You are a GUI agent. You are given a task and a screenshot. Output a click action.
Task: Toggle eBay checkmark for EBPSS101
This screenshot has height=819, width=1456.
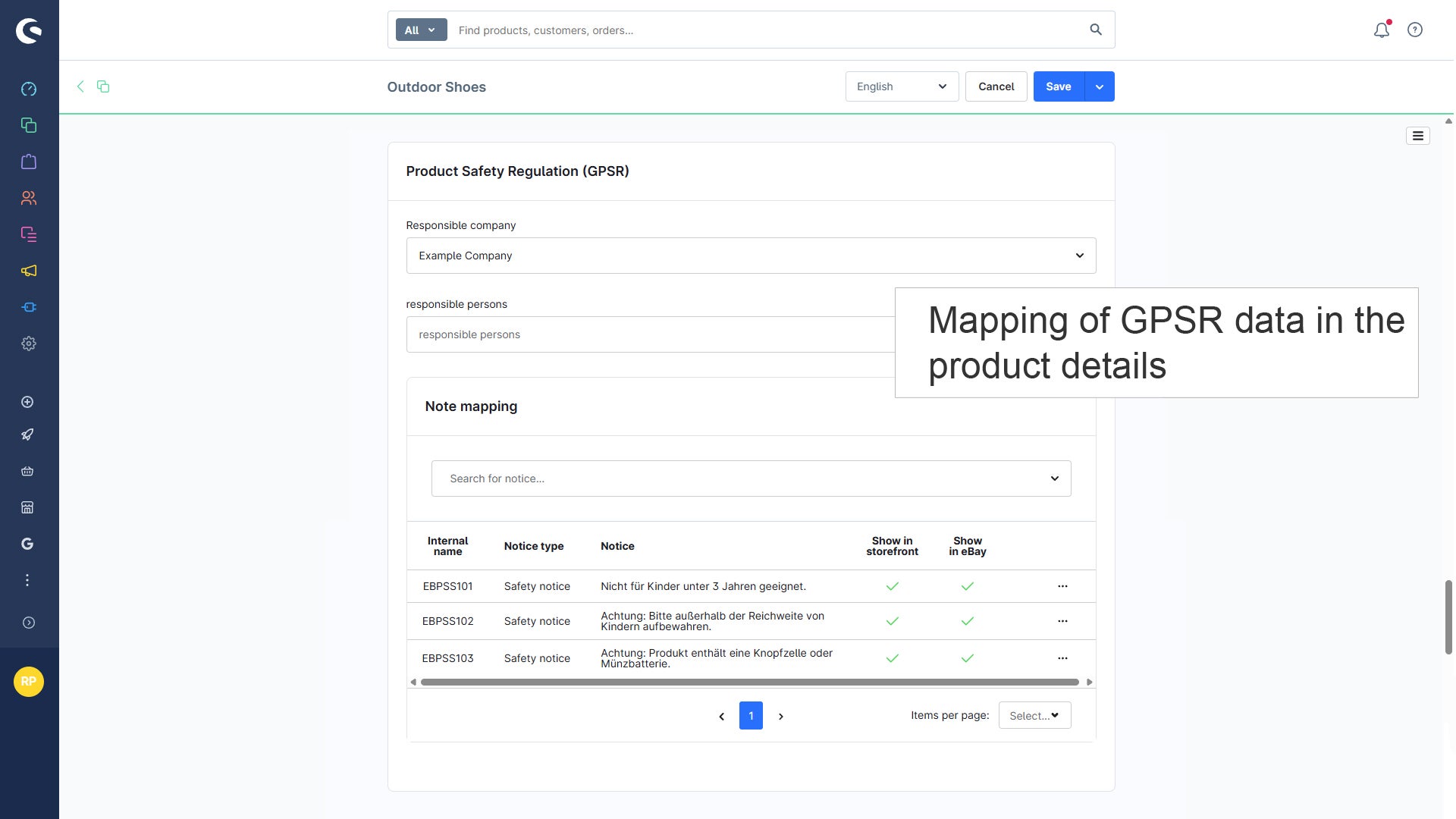(x=968, y=586)
